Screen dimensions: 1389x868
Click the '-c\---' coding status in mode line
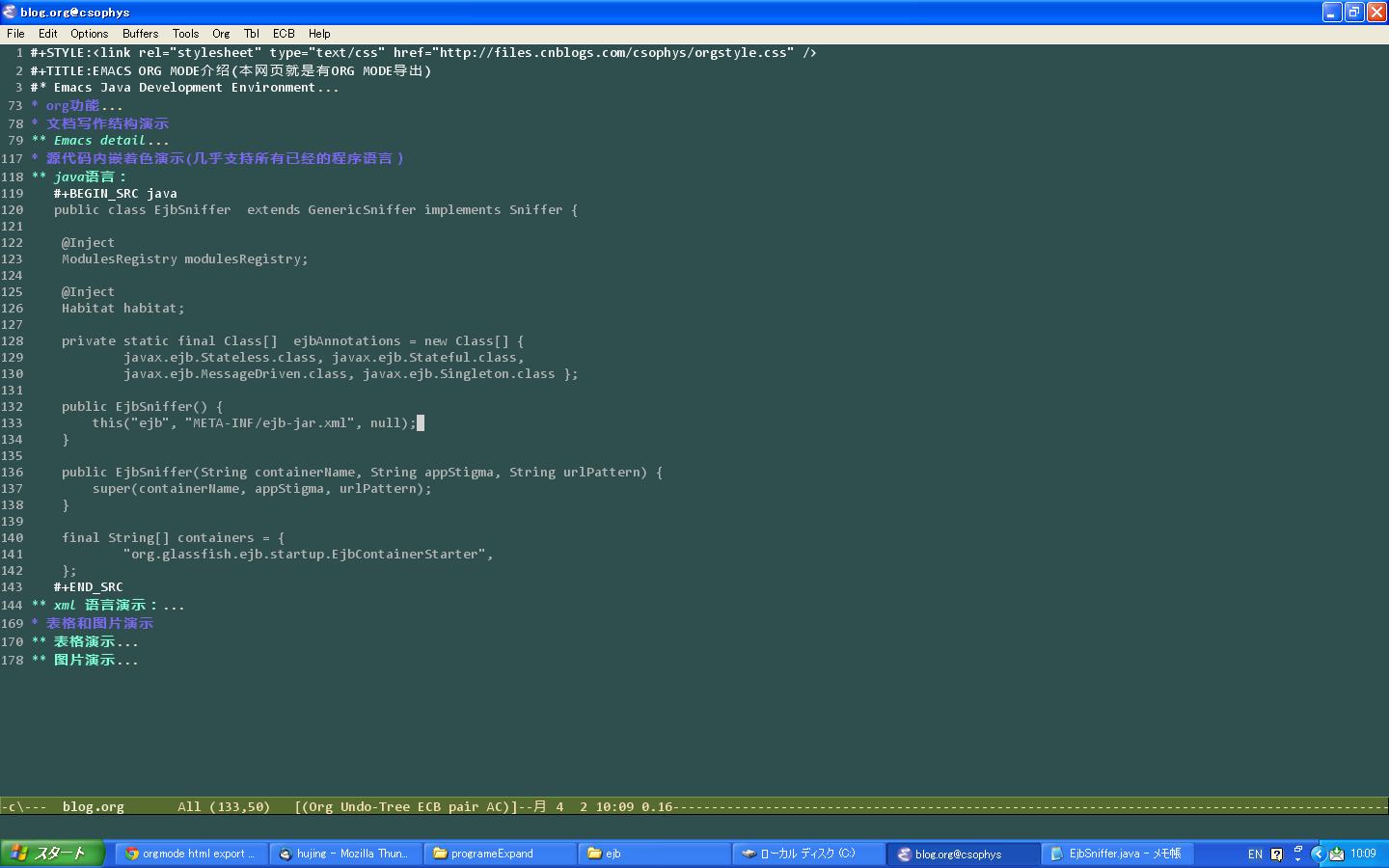[23, 806]
